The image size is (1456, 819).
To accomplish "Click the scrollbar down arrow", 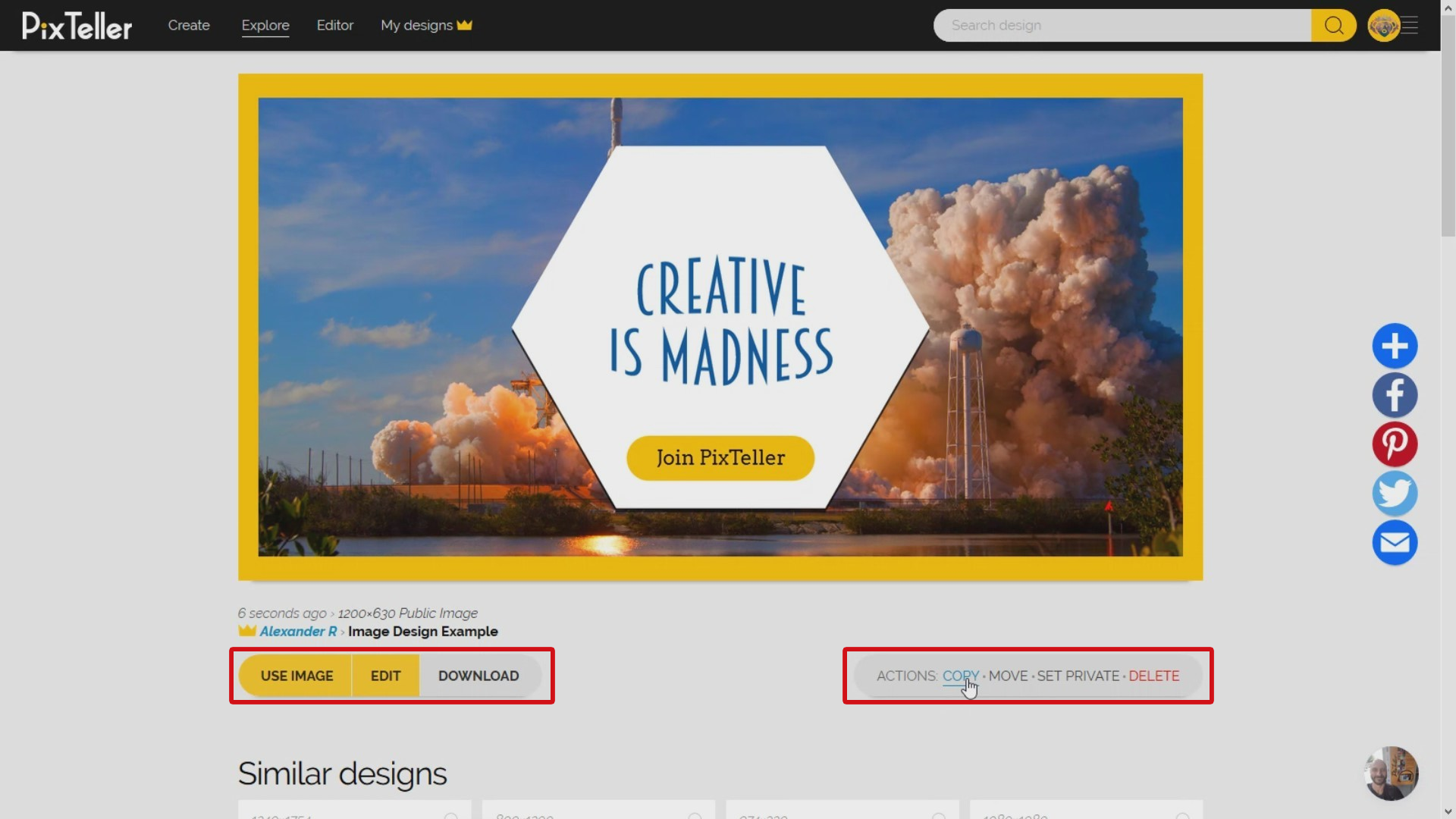I will [1448, 812].
